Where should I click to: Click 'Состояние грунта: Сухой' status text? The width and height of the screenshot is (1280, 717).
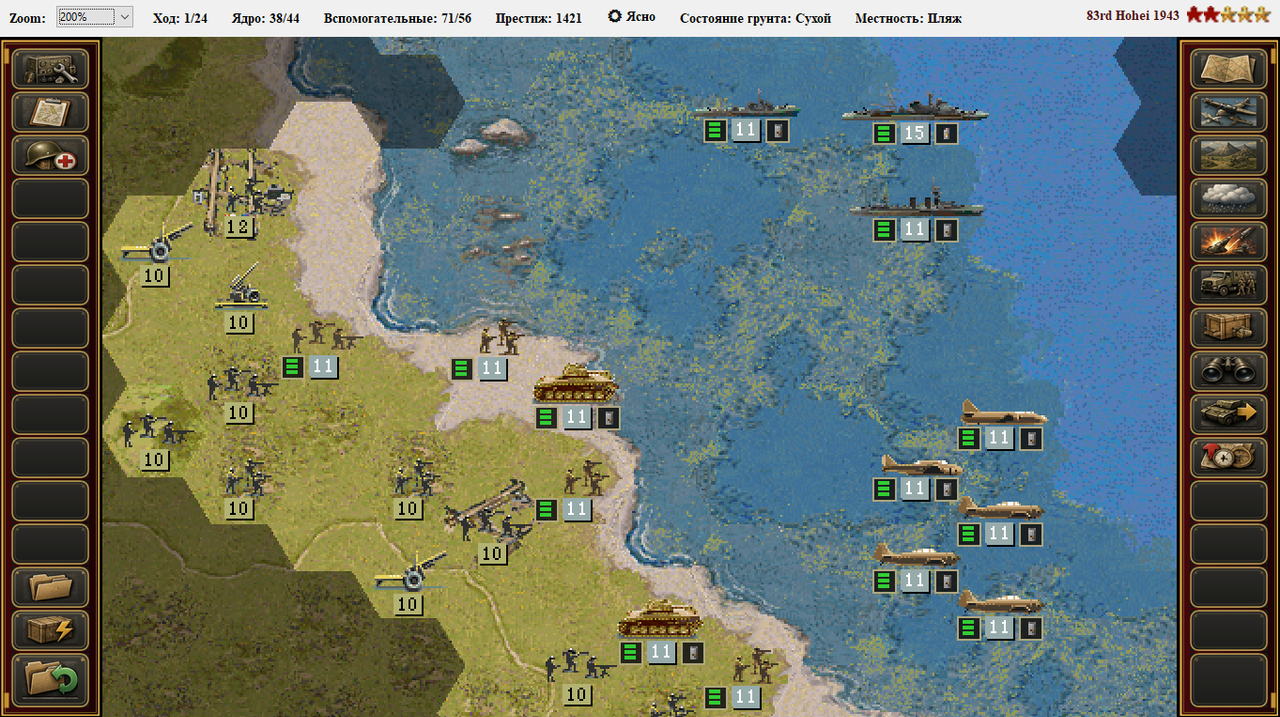tap(755, 18)
